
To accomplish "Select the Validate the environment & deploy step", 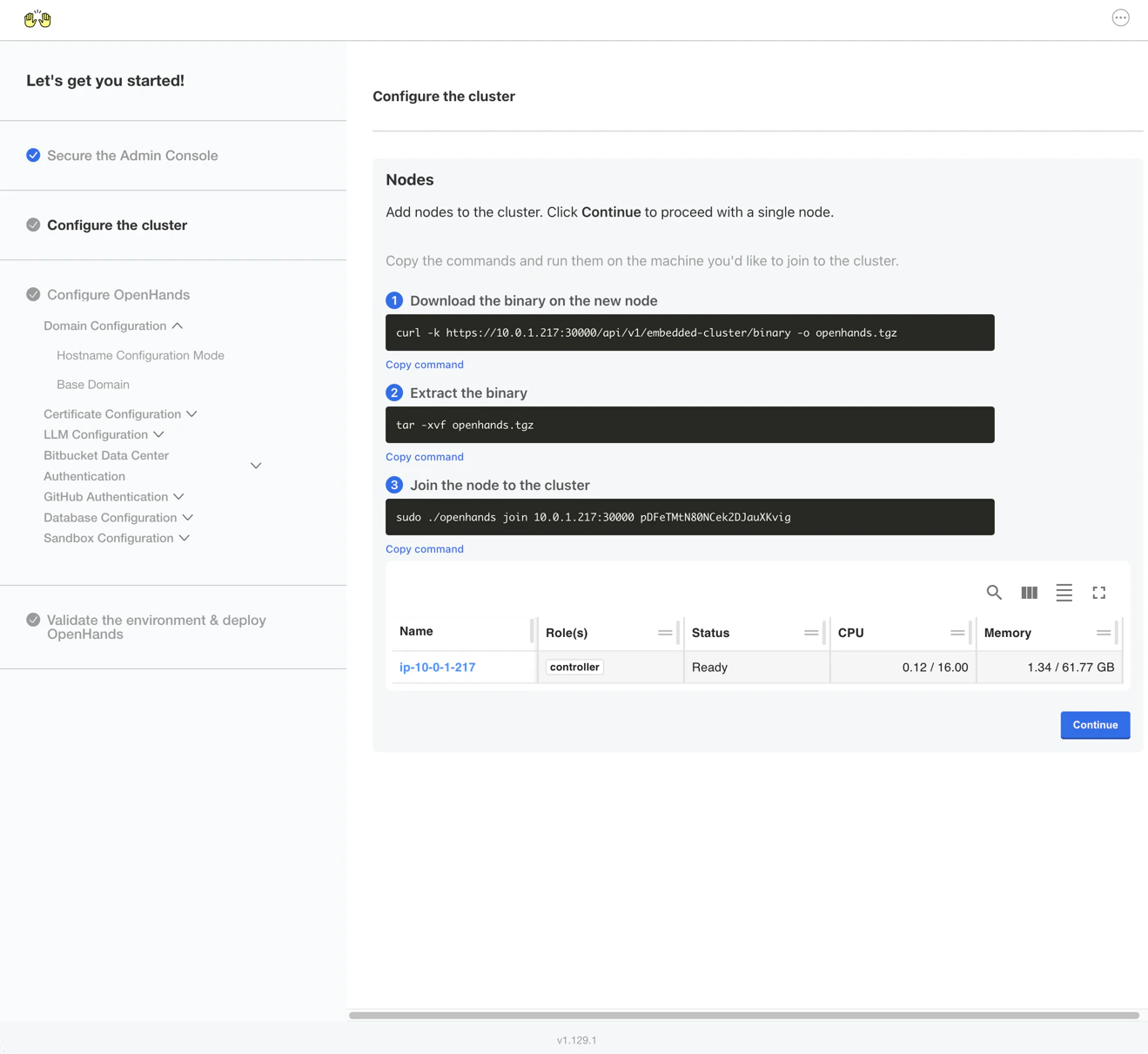I will 156,627.
